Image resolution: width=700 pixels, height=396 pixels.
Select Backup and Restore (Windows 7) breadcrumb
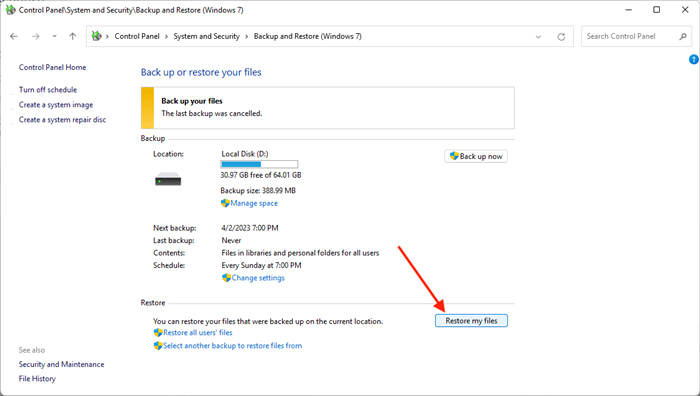pyautogui.click(x=308, y=36)
